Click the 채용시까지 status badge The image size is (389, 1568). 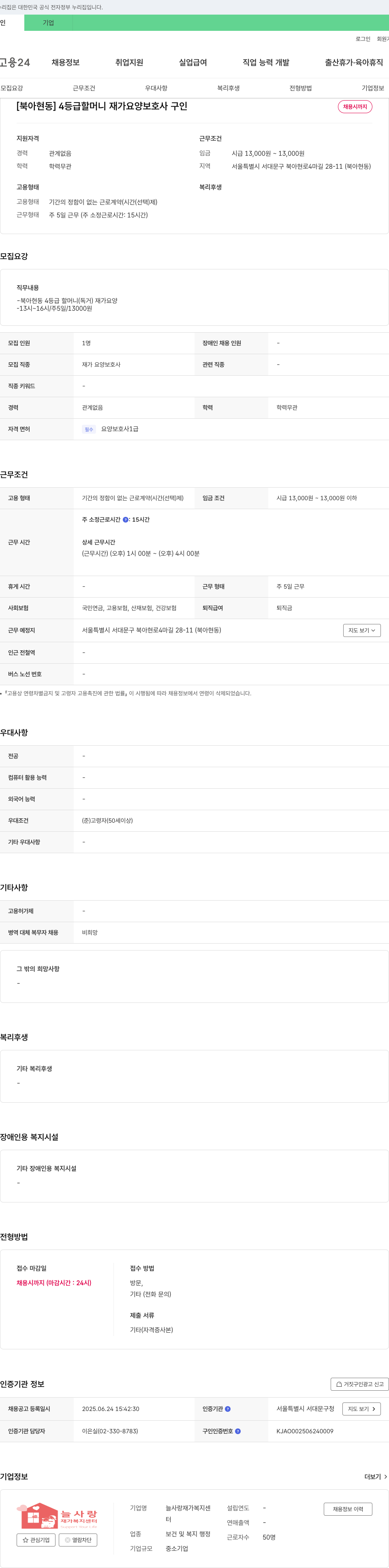(355, 107)
